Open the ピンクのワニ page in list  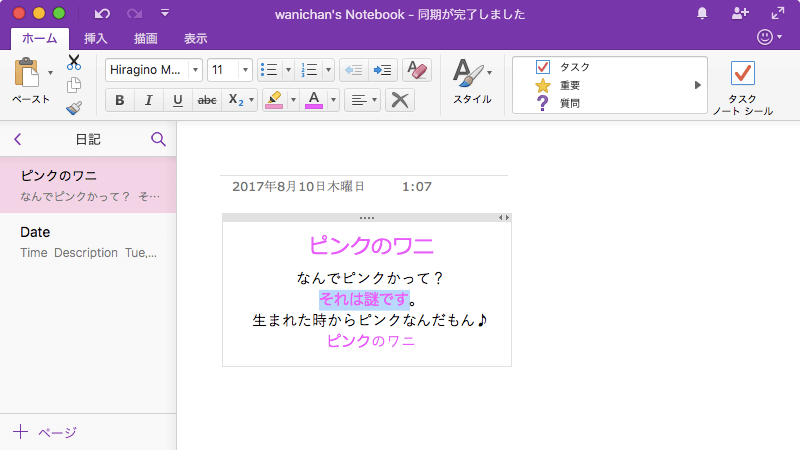[88, 185]
